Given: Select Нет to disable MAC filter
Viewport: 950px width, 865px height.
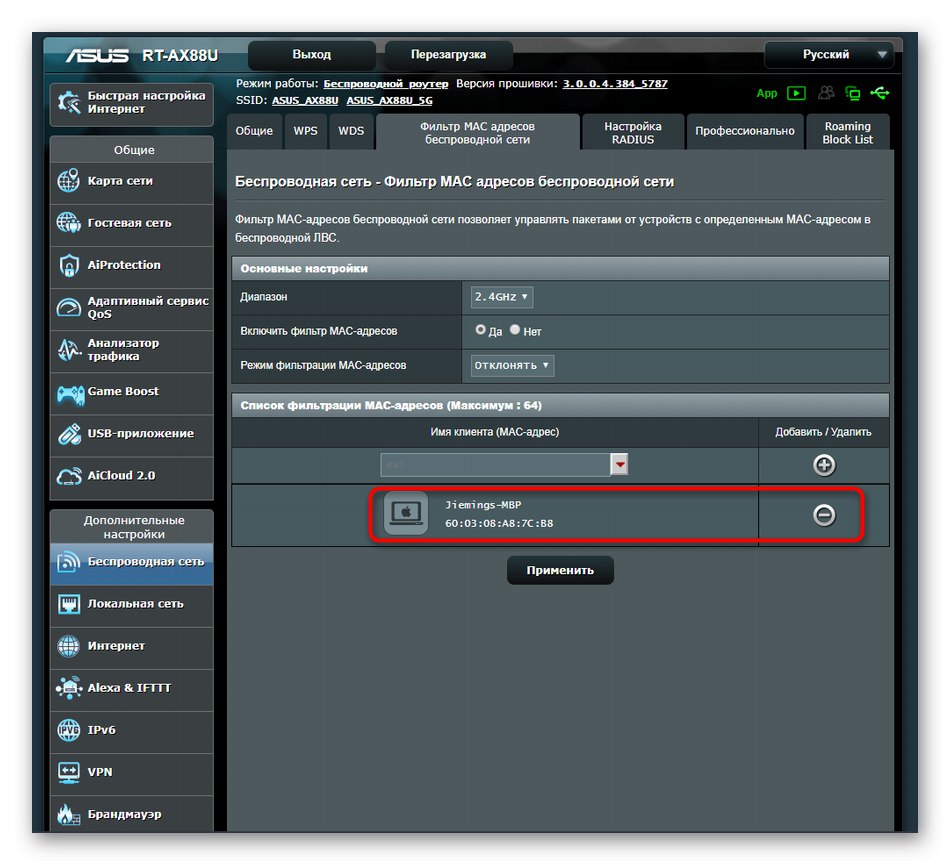Looking at the screenshot, I should 515,330.
